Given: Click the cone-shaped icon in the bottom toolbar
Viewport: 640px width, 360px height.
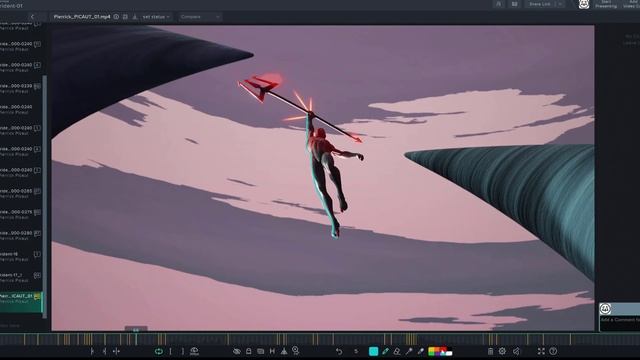Looking at the screenshot, I should [x=284, y=351].
